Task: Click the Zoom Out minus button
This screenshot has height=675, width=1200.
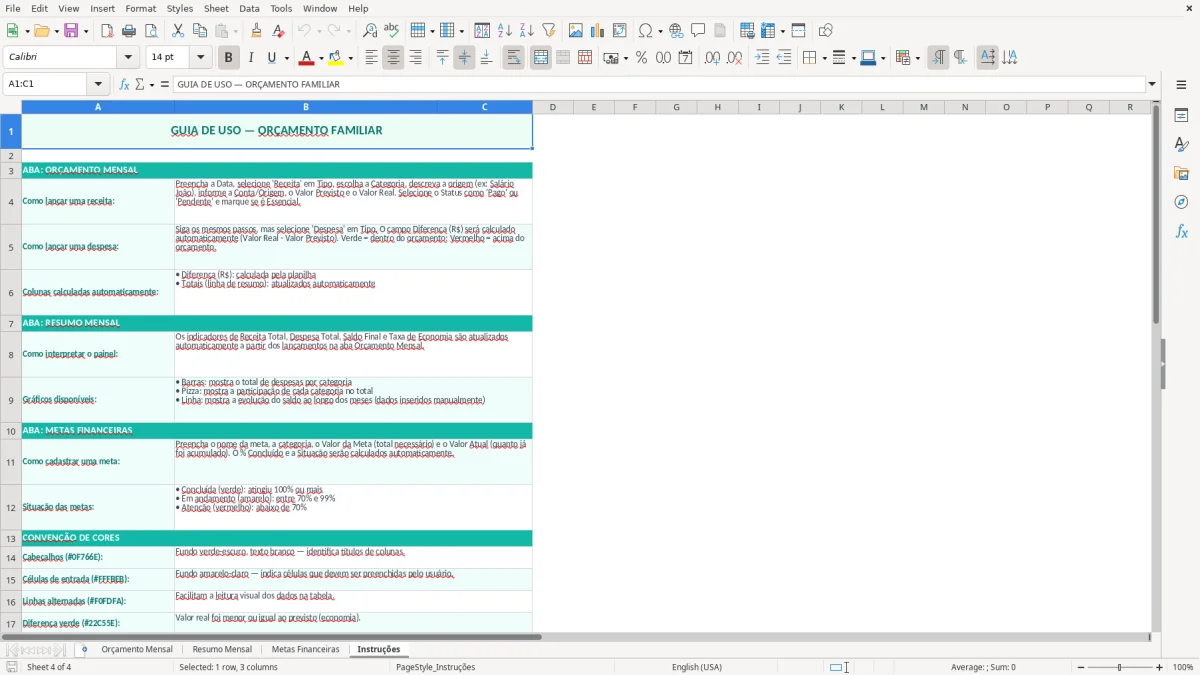Action: pyautogui.click(x=1081, y=667)
